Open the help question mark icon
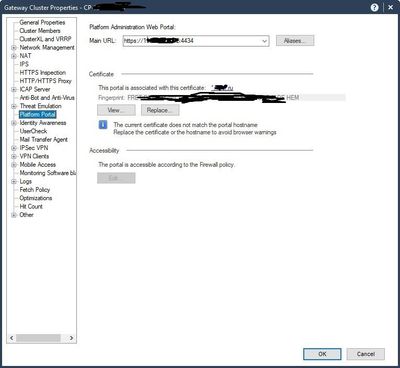 coord(375,7)
